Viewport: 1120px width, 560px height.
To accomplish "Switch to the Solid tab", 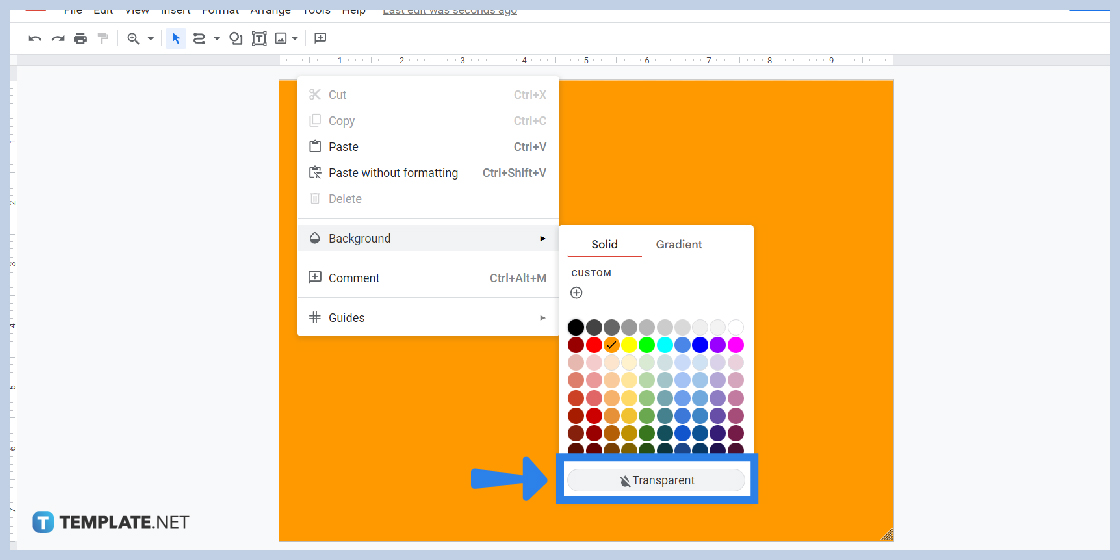I will click(x=604, y=244).
